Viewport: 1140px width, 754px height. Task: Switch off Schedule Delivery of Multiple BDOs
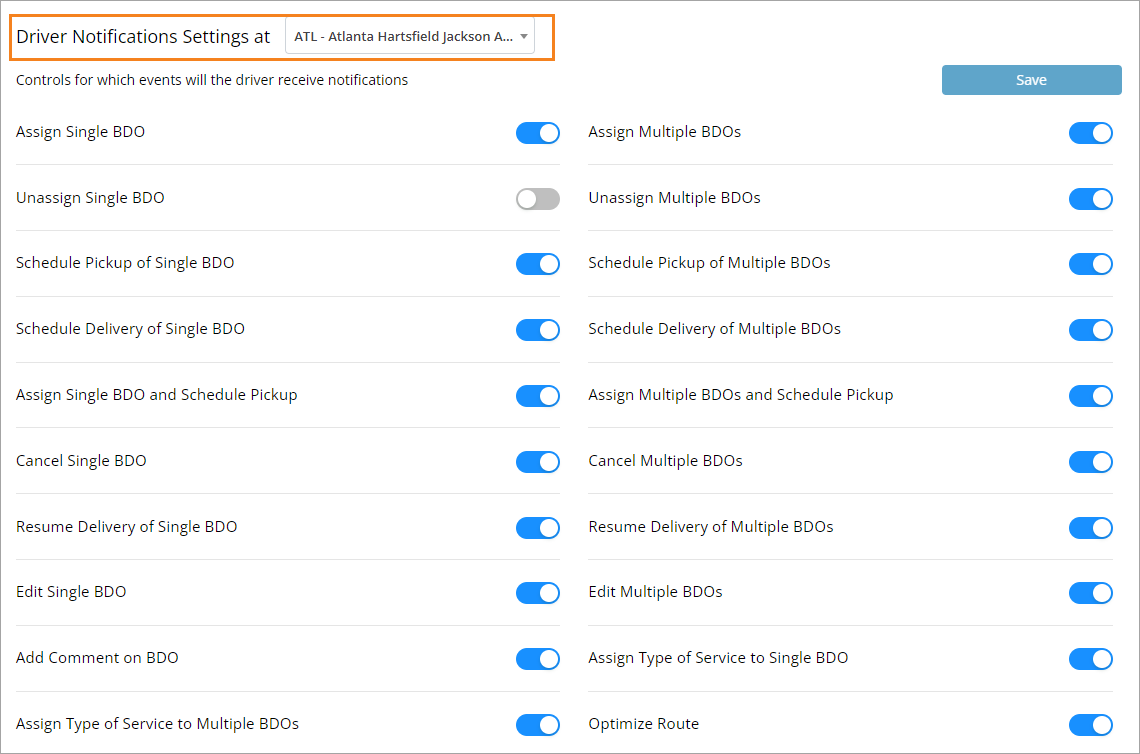click(1091, 330)
